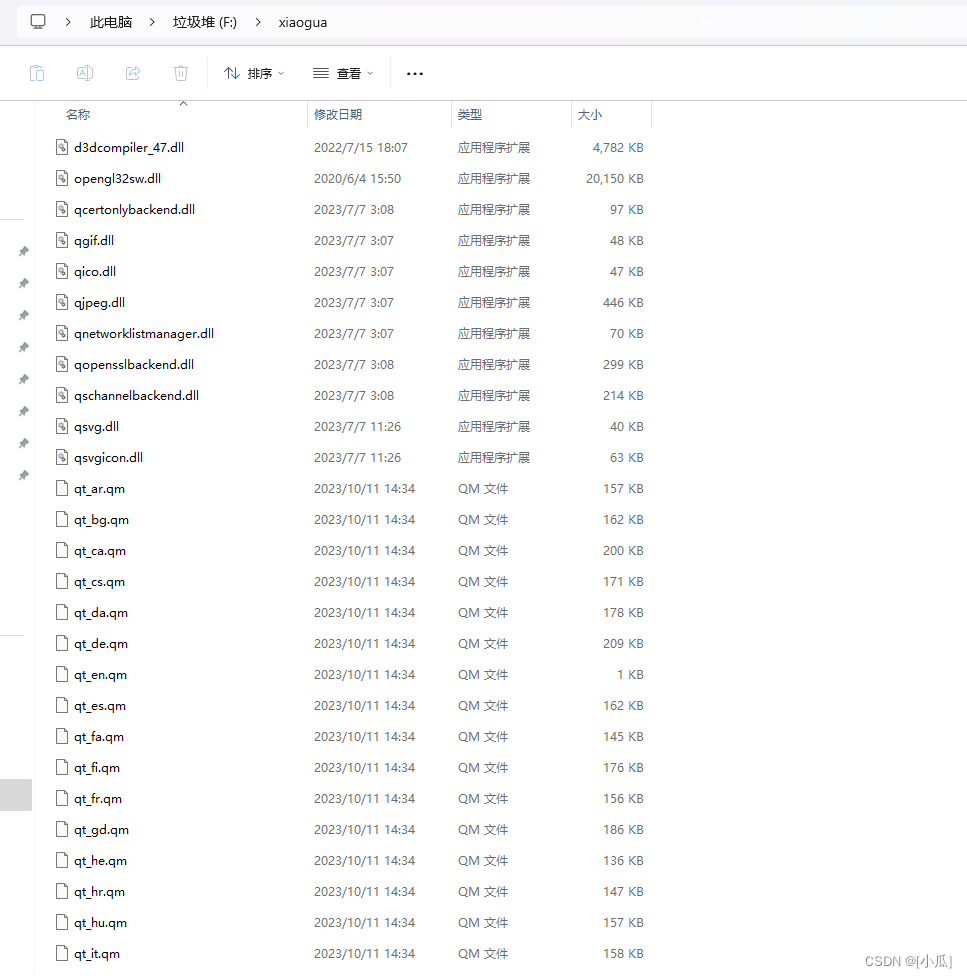Navigate to 此电脑 breadcrumb

(111, 22)
